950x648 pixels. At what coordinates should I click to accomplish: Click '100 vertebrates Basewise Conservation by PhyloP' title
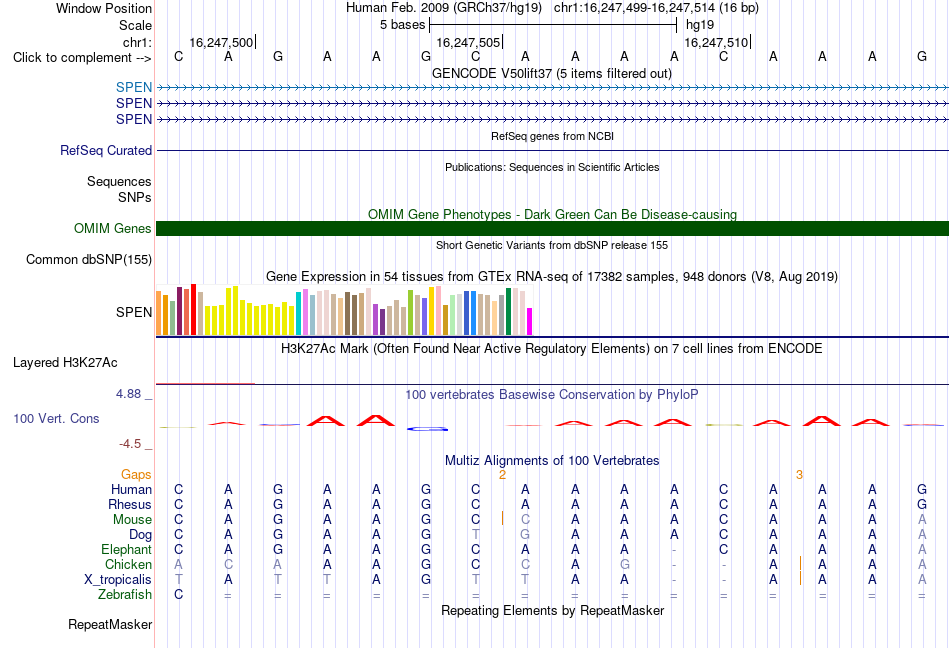point(552,395)
